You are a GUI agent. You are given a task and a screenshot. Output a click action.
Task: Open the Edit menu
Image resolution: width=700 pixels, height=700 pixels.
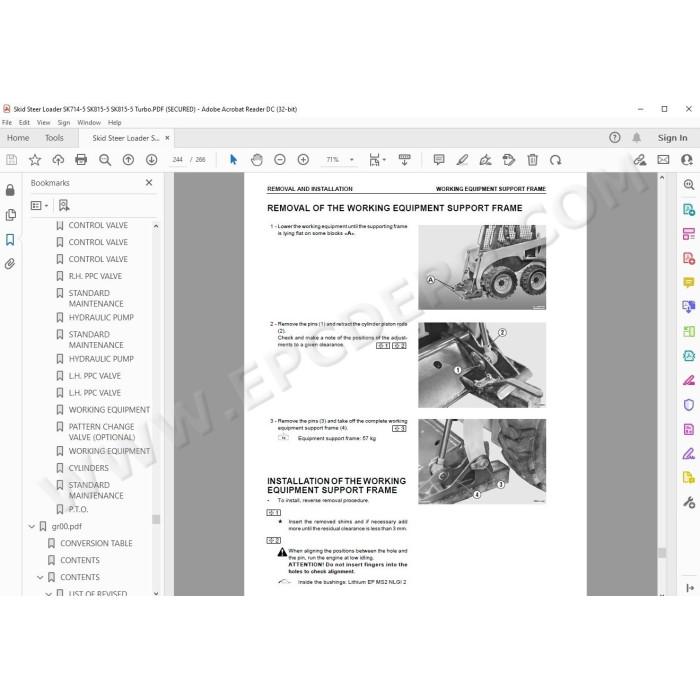click(24, 122)
